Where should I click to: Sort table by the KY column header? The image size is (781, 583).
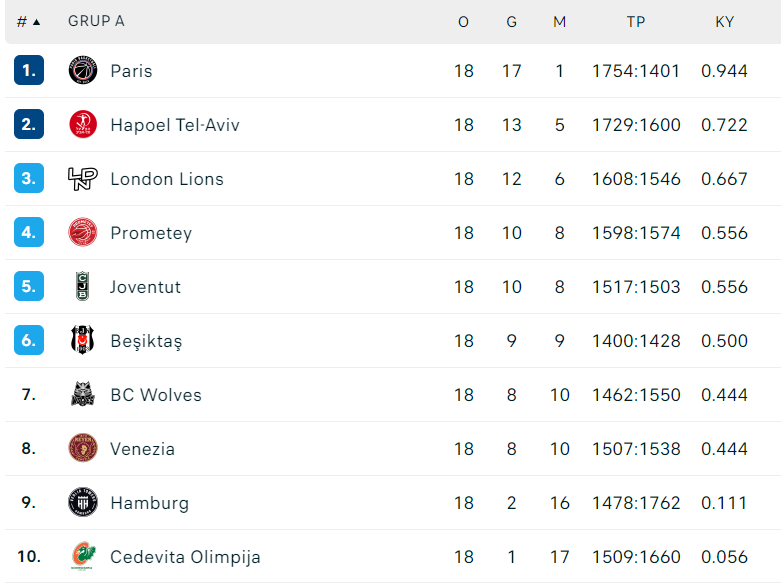pyautogui.click(x=724, y=22)
